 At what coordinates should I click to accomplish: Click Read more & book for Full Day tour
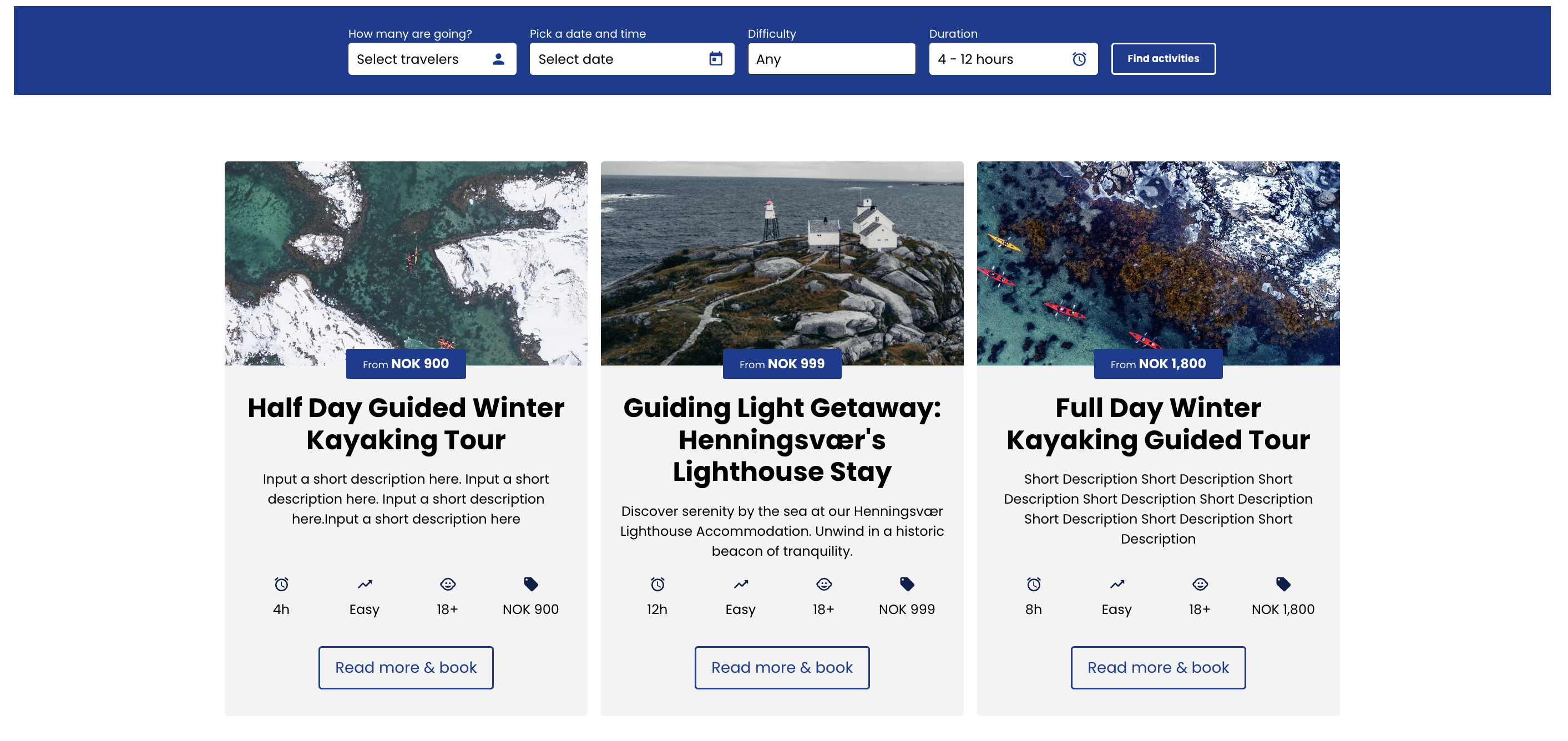pos(1159,667)
